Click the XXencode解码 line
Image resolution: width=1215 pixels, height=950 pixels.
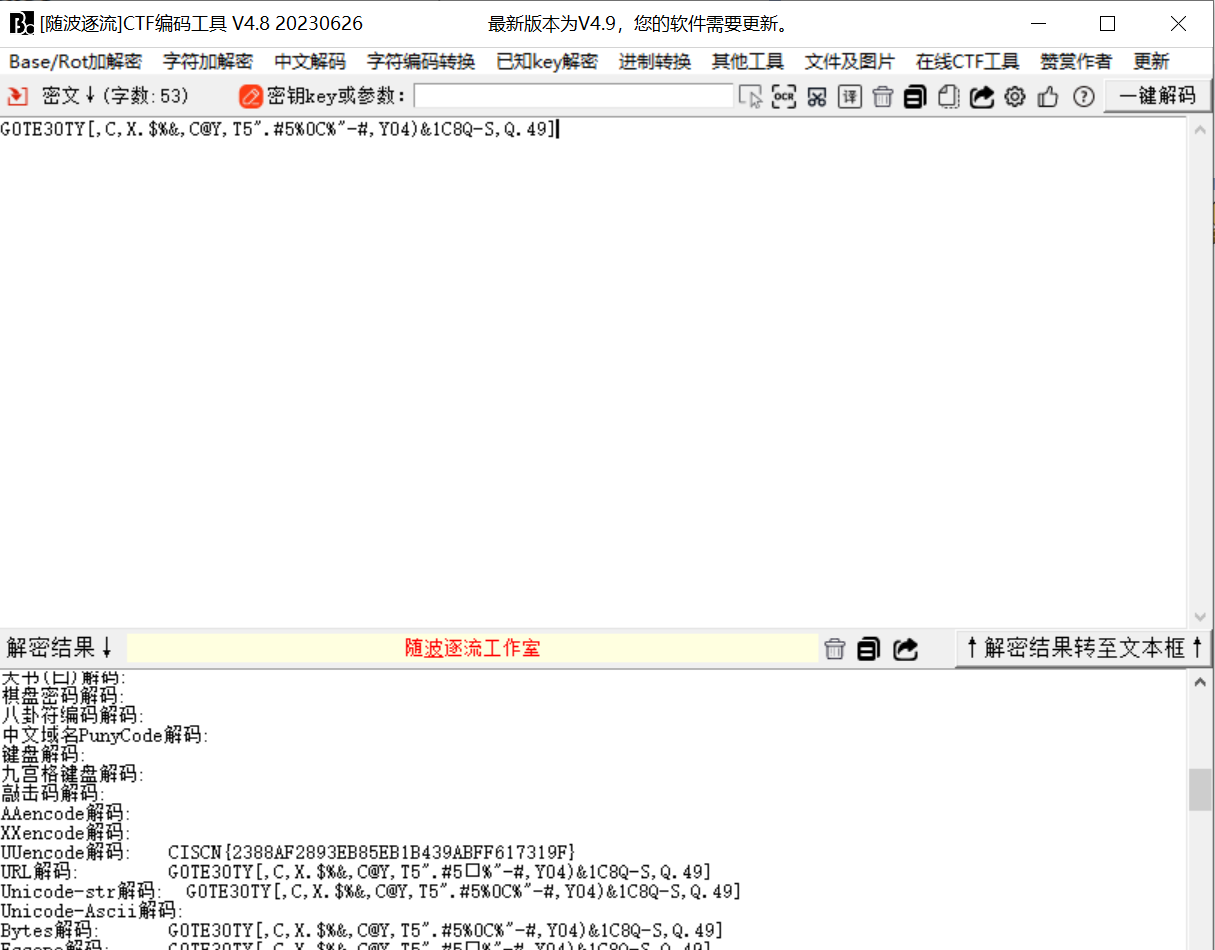click(x=65, y=833)
